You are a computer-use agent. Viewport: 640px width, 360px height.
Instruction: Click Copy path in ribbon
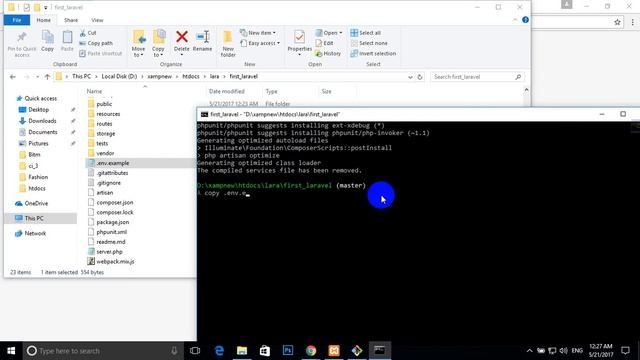(x=96, y=43)
